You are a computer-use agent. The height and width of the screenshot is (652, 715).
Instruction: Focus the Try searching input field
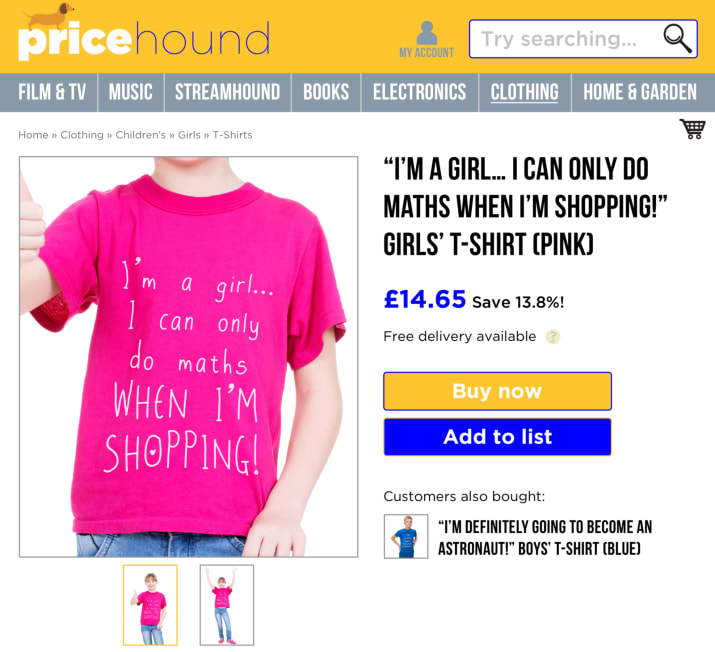tap(565, 39)
